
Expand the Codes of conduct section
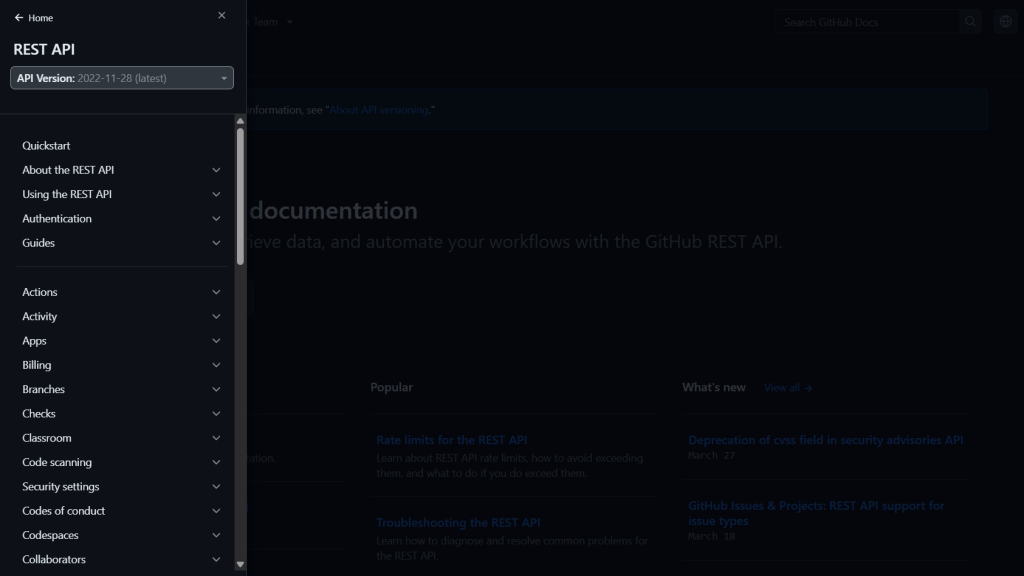click(x=121, y=511)
